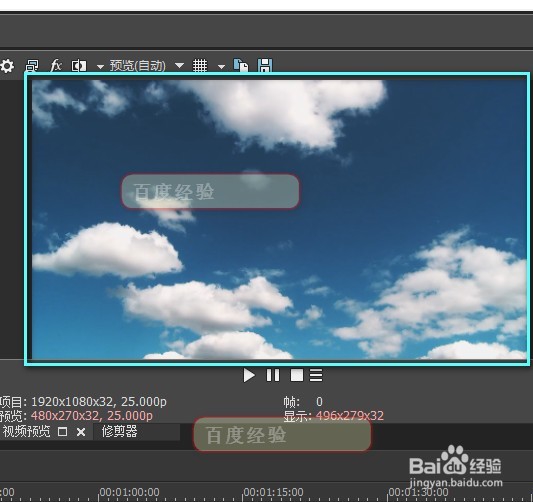The width and height of the screenshot is (533, 502).
Task: Select the 00:01:30:00 mark on the timeline ruler
Action: coord(418,492)
